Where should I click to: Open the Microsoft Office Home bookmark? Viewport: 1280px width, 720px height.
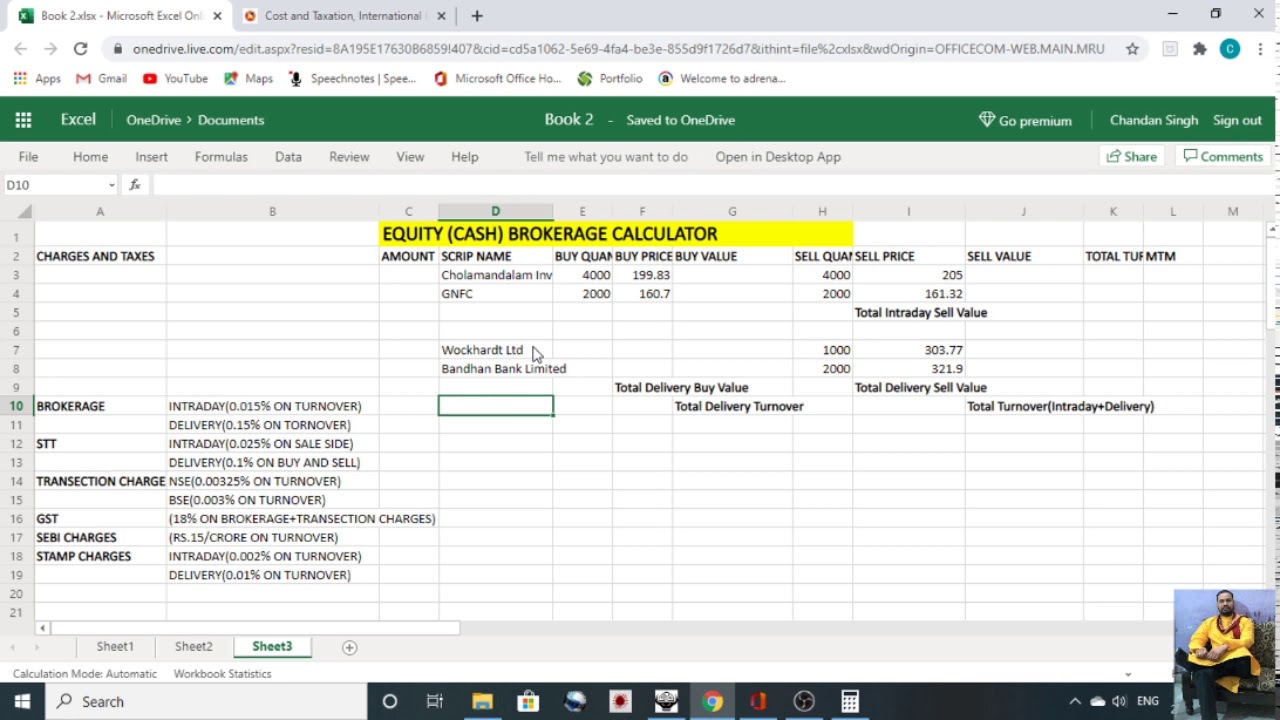(x=497, y=78)
